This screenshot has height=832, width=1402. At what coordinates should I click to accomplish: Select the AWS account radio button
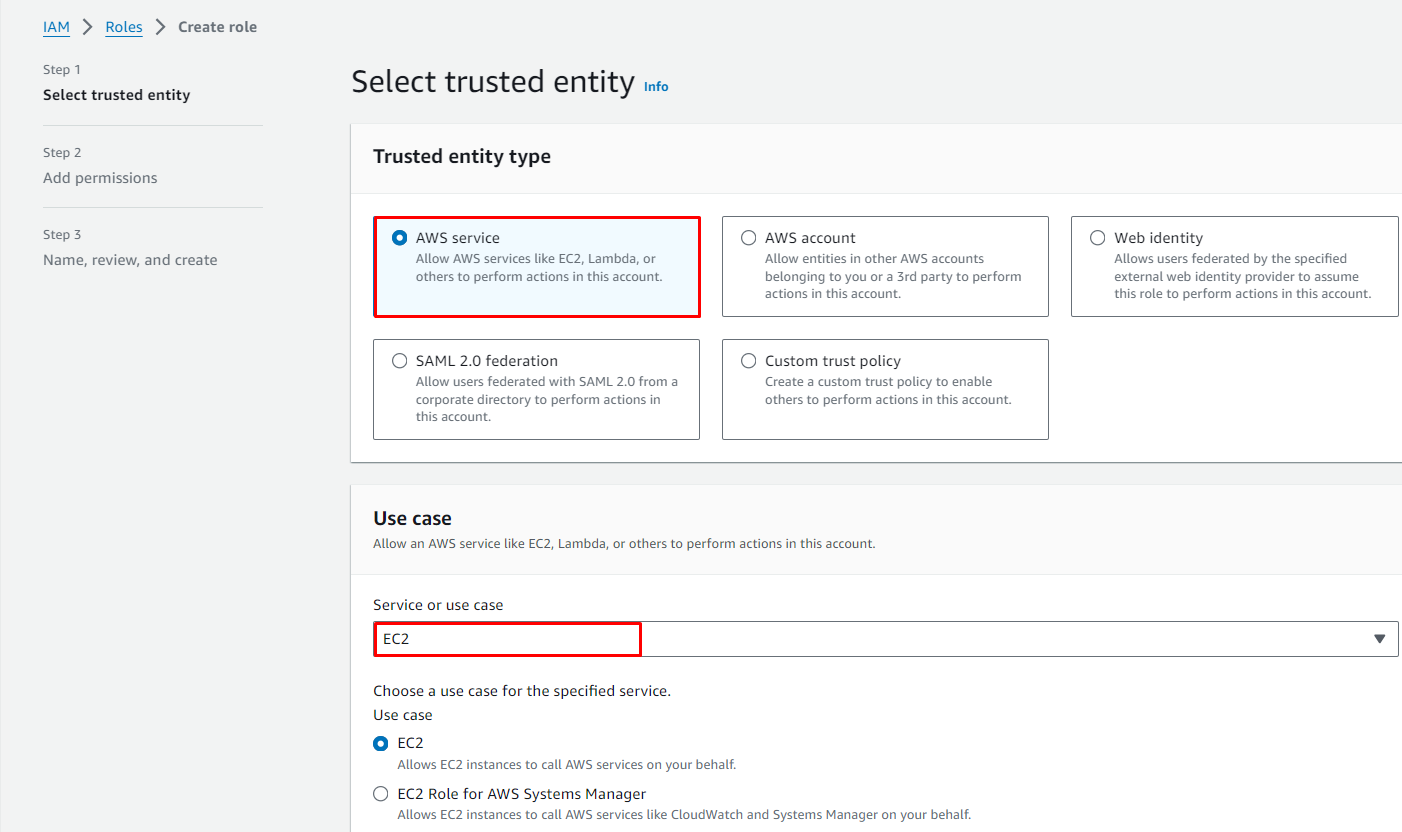click(749, 238)
